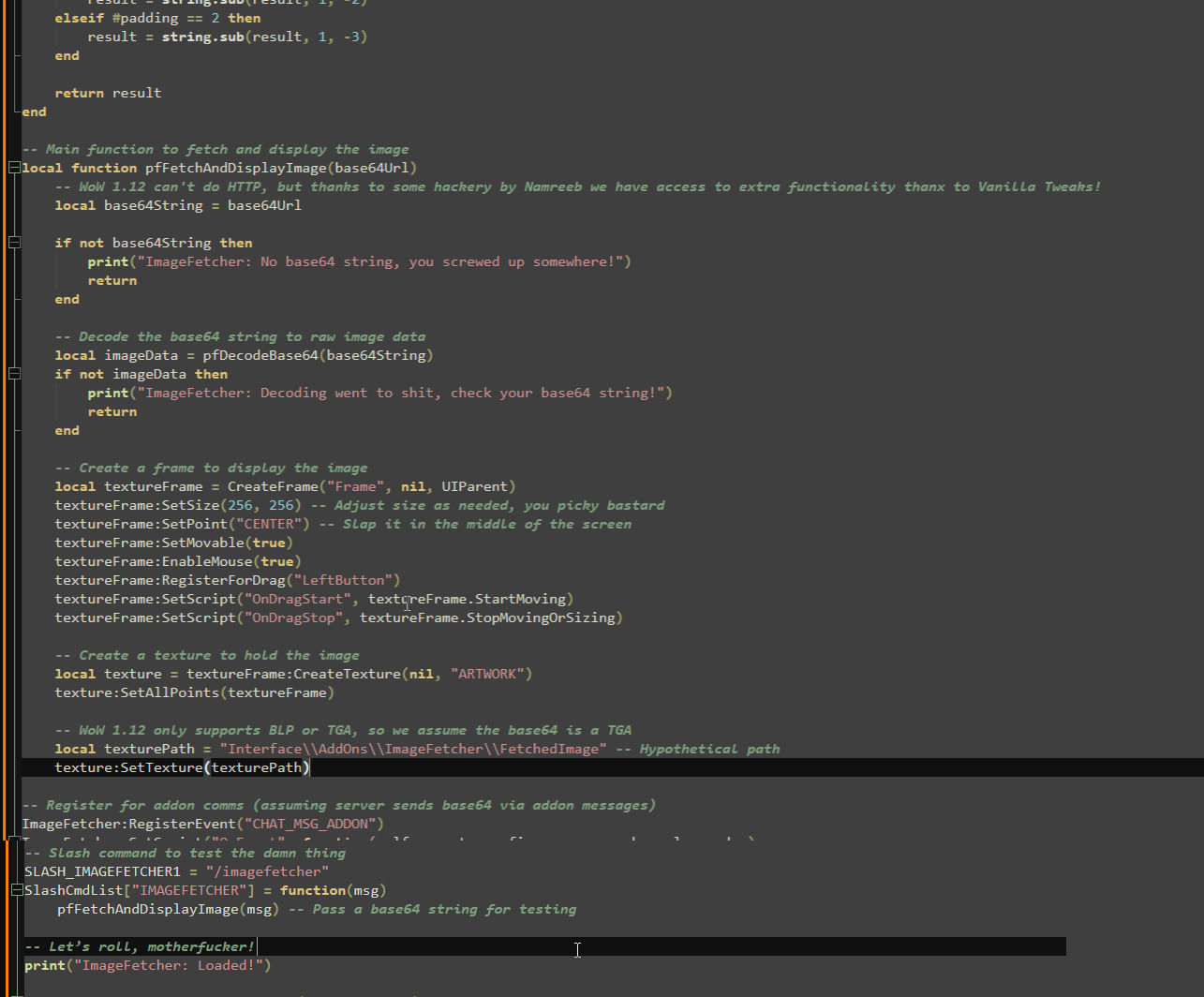Click the comment 'Slash command to test'
The width and height of the screenshot is (1204, 997).
click(x=186, y=853)
